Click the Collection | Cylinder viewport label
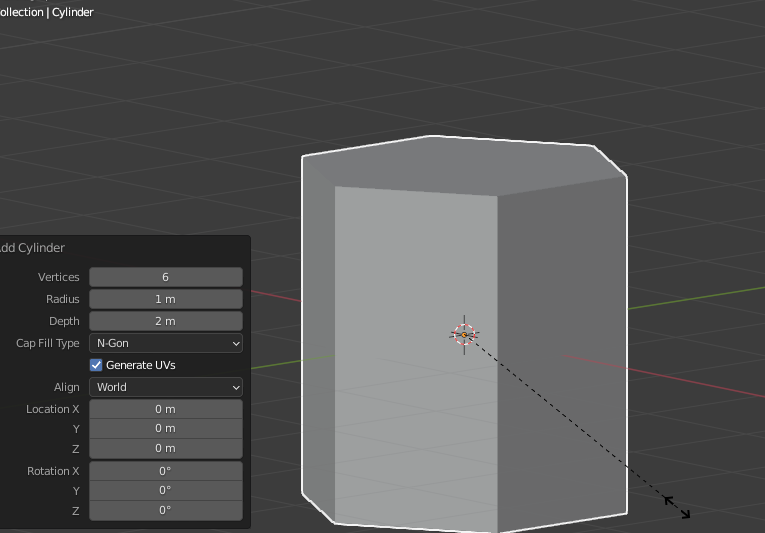Viewport: 765px width, 533px height. click(x=46, y=12)
